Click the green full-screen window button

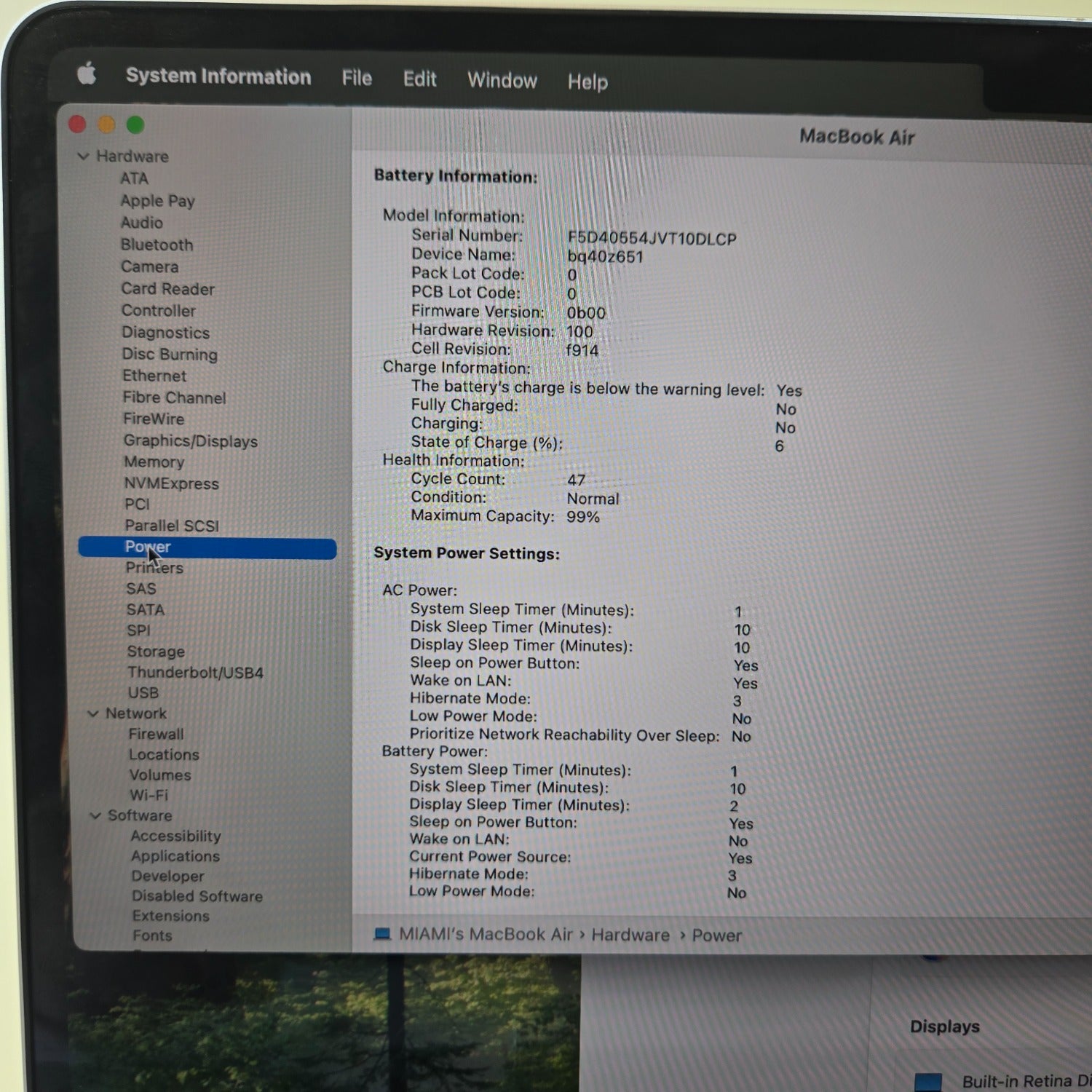click(135, 125)
